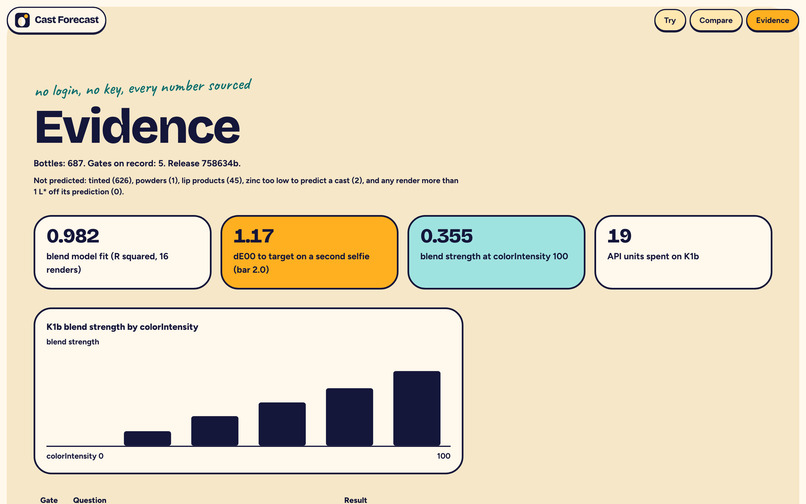Viewport: 806px width, 504px height.
Task: Switch to the Try tab
Action: click(x=670, y=21)
